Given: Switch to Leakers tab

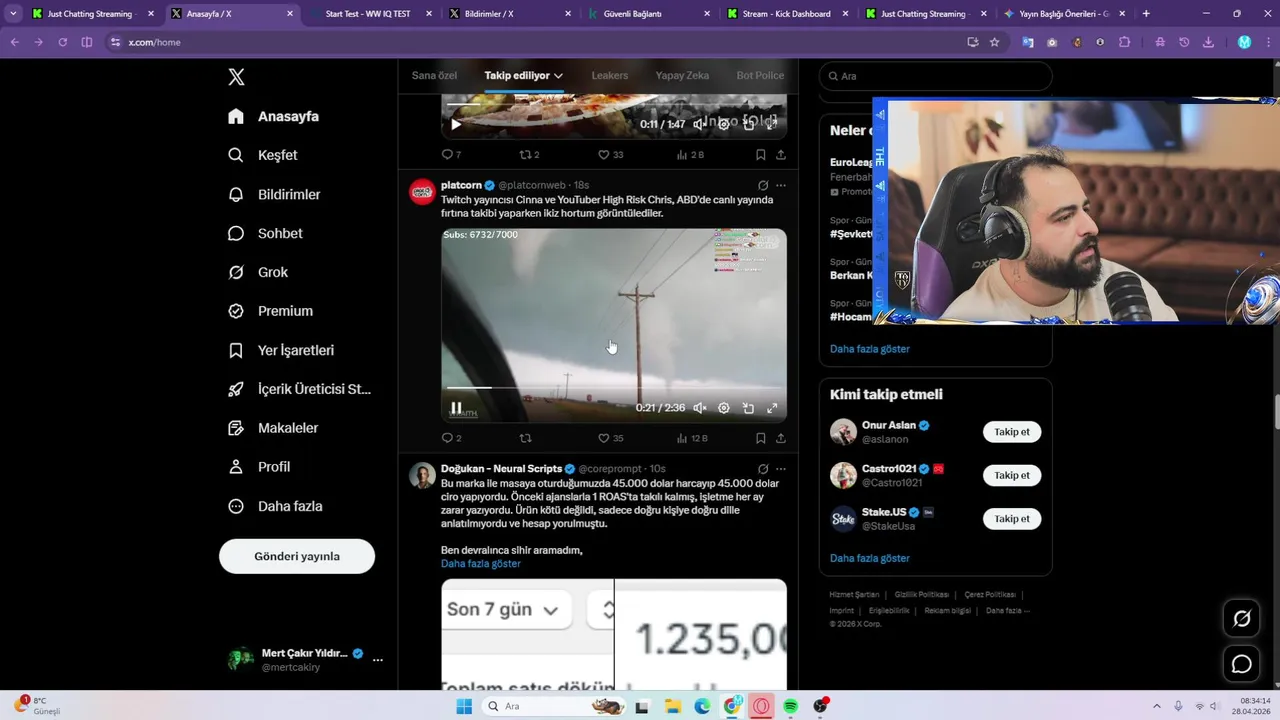Looking at the screenshot, I should tap(609, 75).
